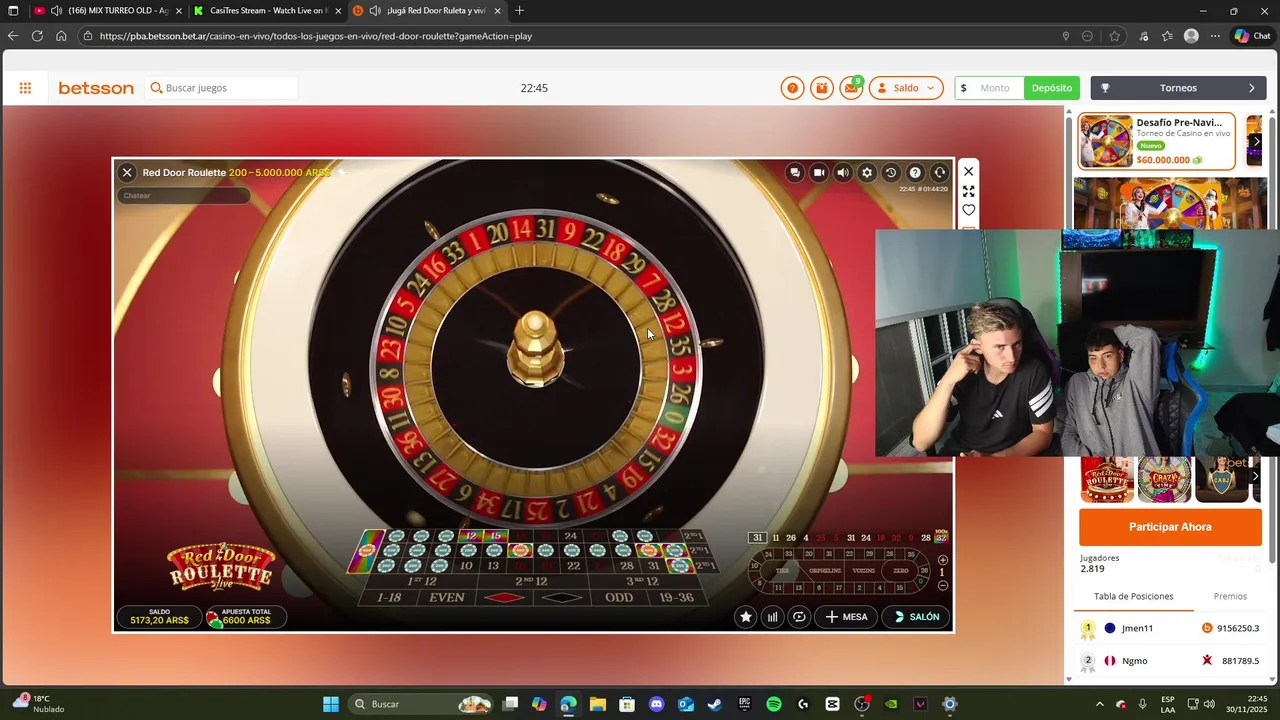
Task: Open the in-game help question icon
Action: click(915, 173)
